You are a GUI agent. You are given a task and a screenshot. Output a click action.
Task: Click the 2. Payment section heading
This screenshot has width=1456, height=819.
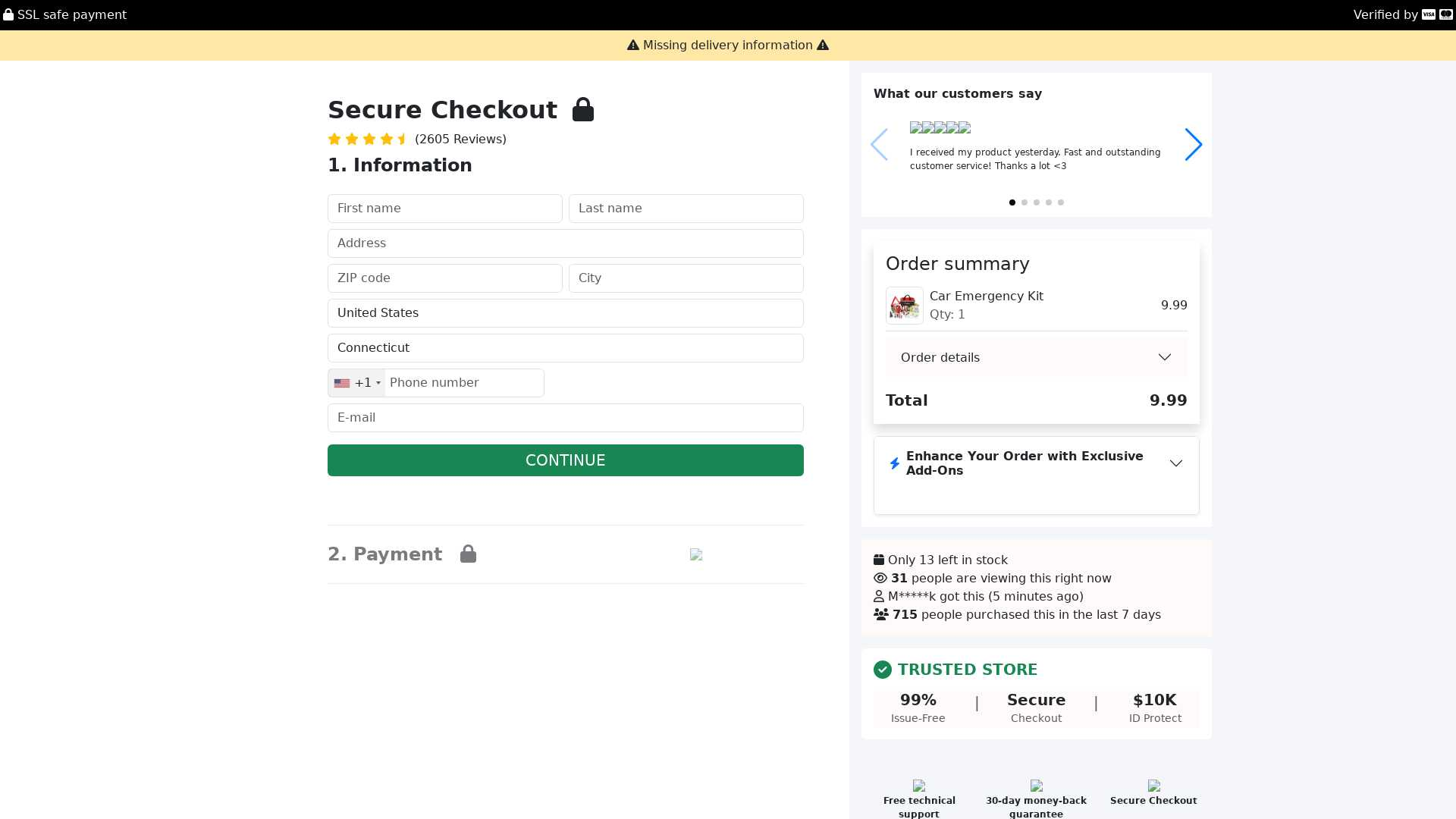384,554
